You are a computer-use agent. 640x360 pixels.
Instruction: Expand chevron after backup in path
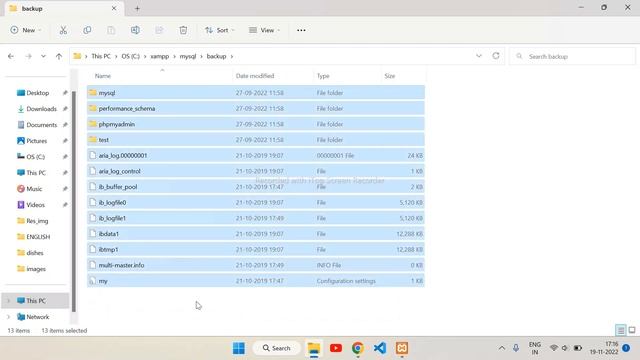tap(232, 56)
